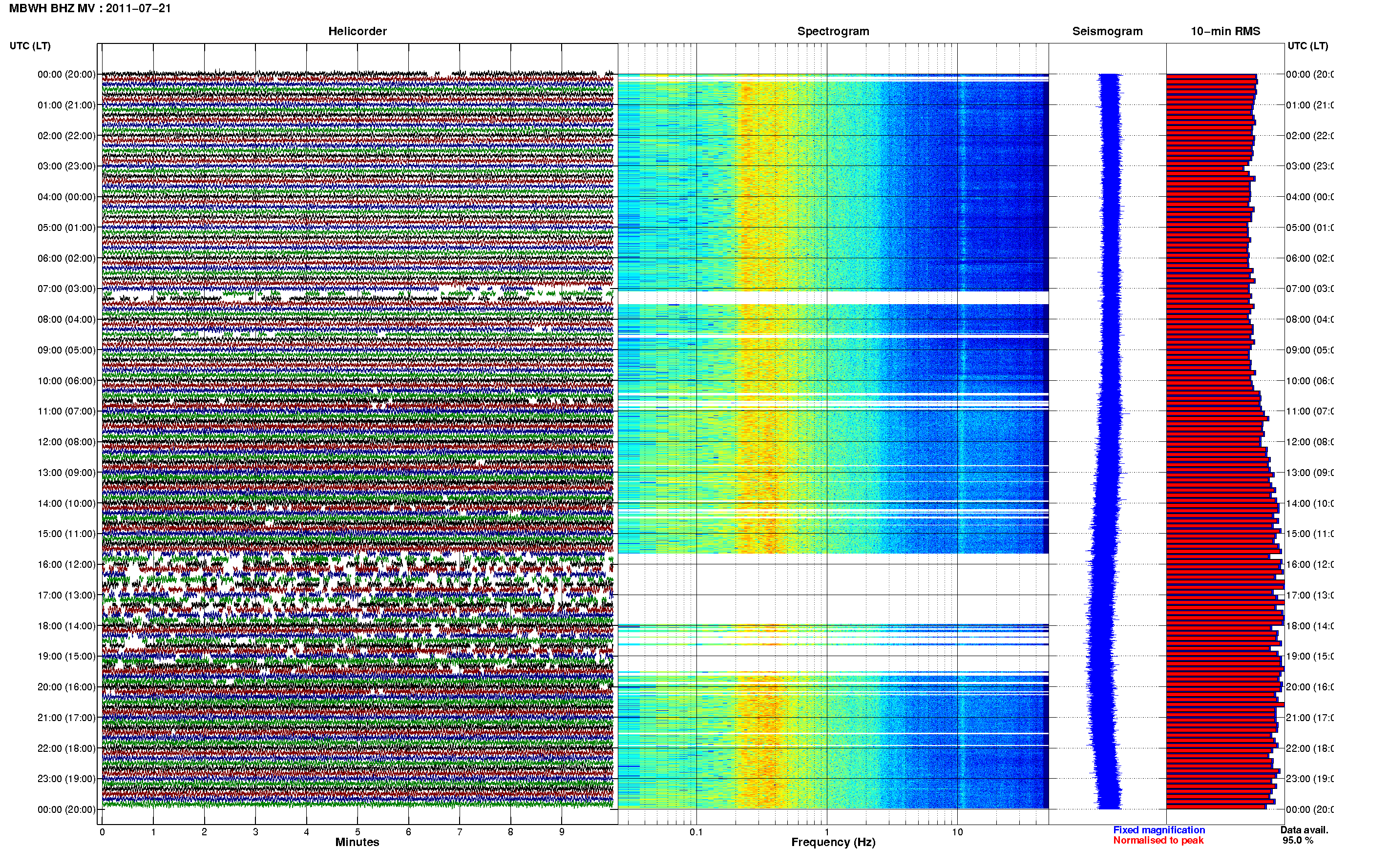Select the 'Data avail.' label
Screen dimensions: 1389x868
(1304, 830)
